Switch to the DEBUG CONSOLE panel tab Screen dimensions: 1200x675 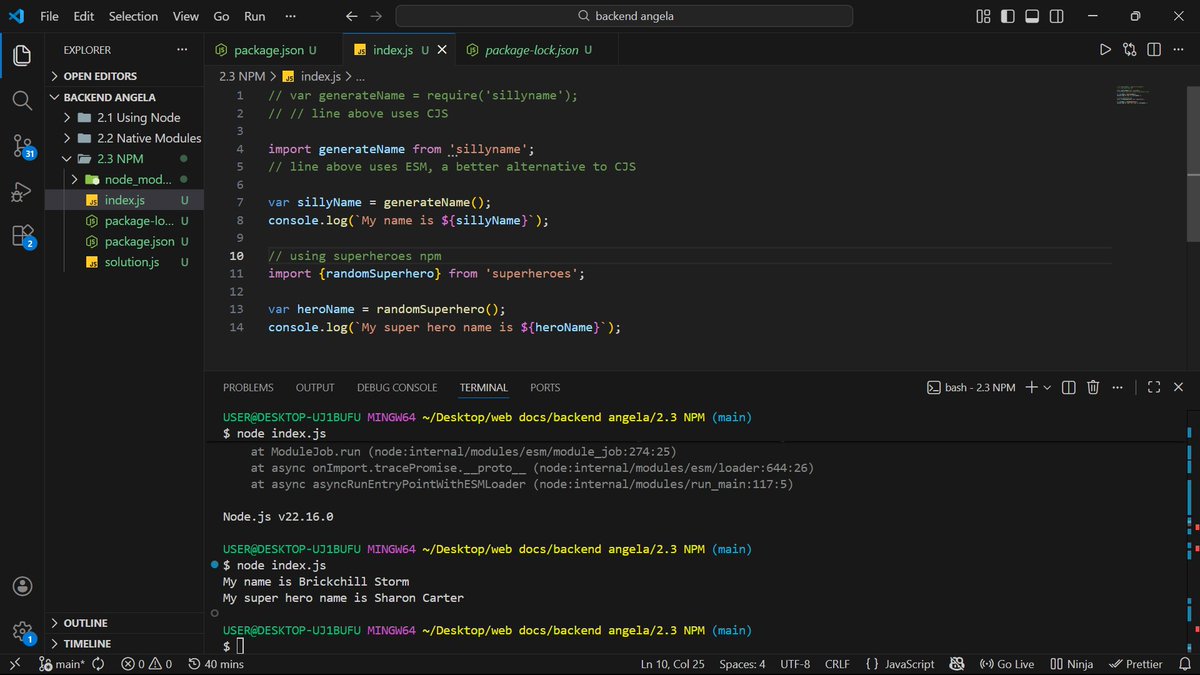click(397, 387)
